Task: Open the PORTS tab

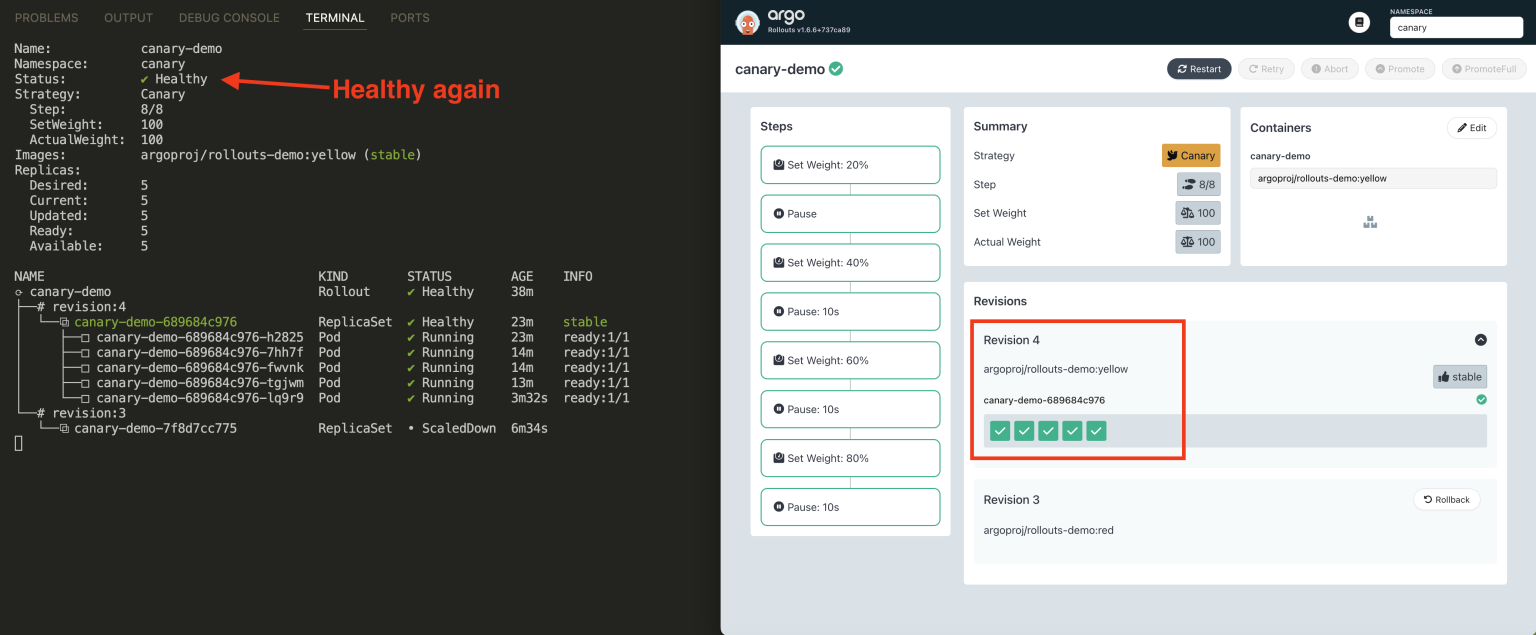Action: (409, 17)
